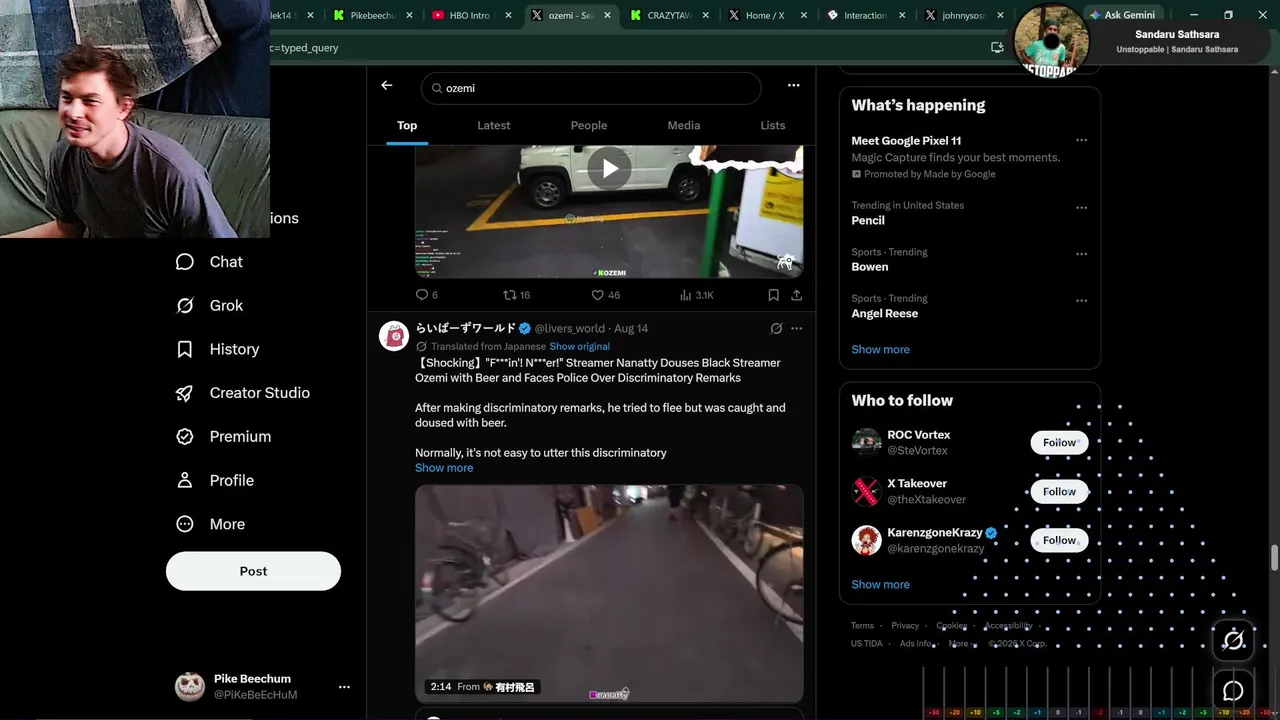Screen dimensions: 1280x720
Task: Open options for Google Pixel 11 promo
Action: click(x=1081, y=141)
